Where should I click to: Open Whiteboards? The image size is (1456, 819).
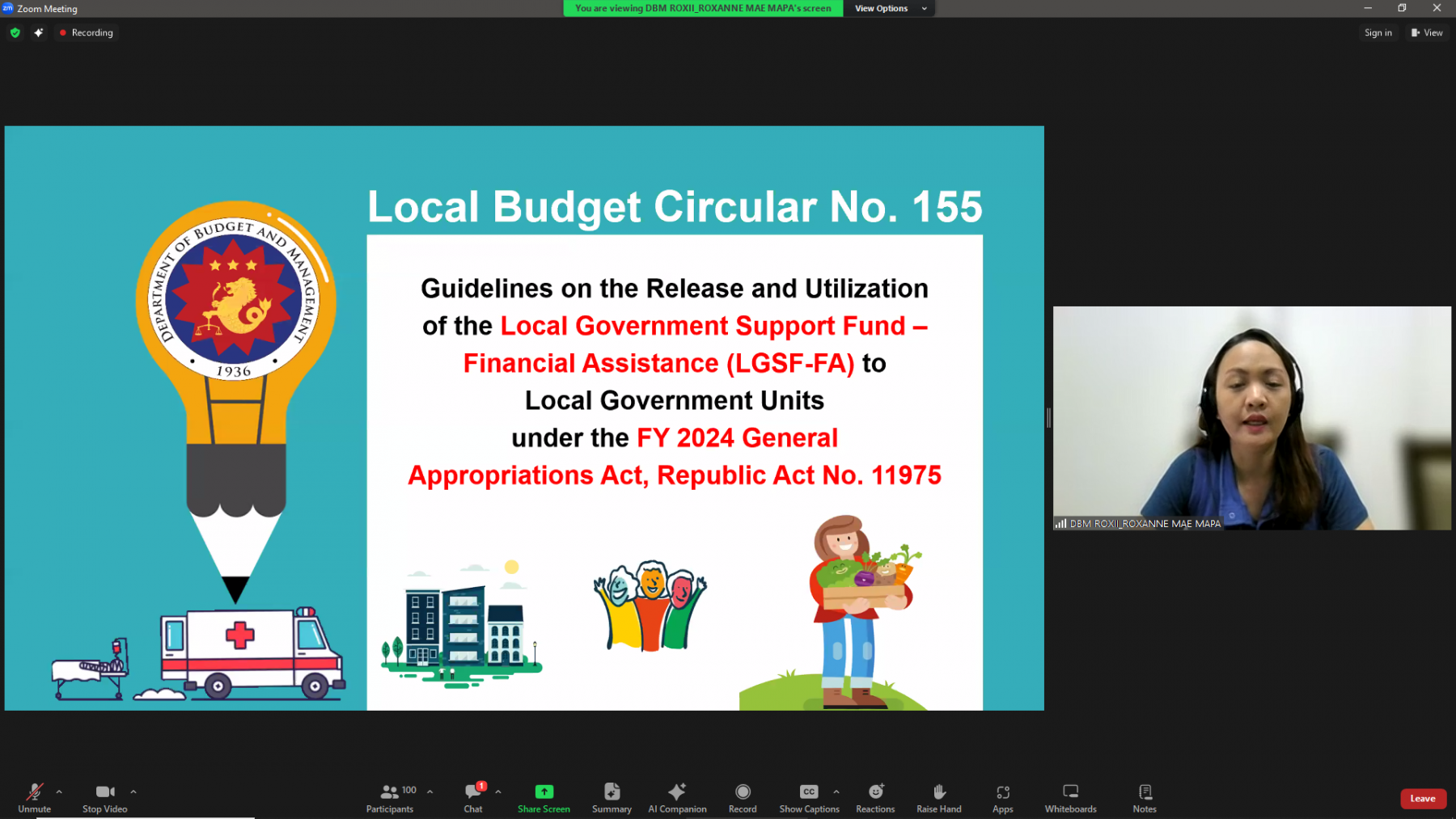tap(1070, 797)
